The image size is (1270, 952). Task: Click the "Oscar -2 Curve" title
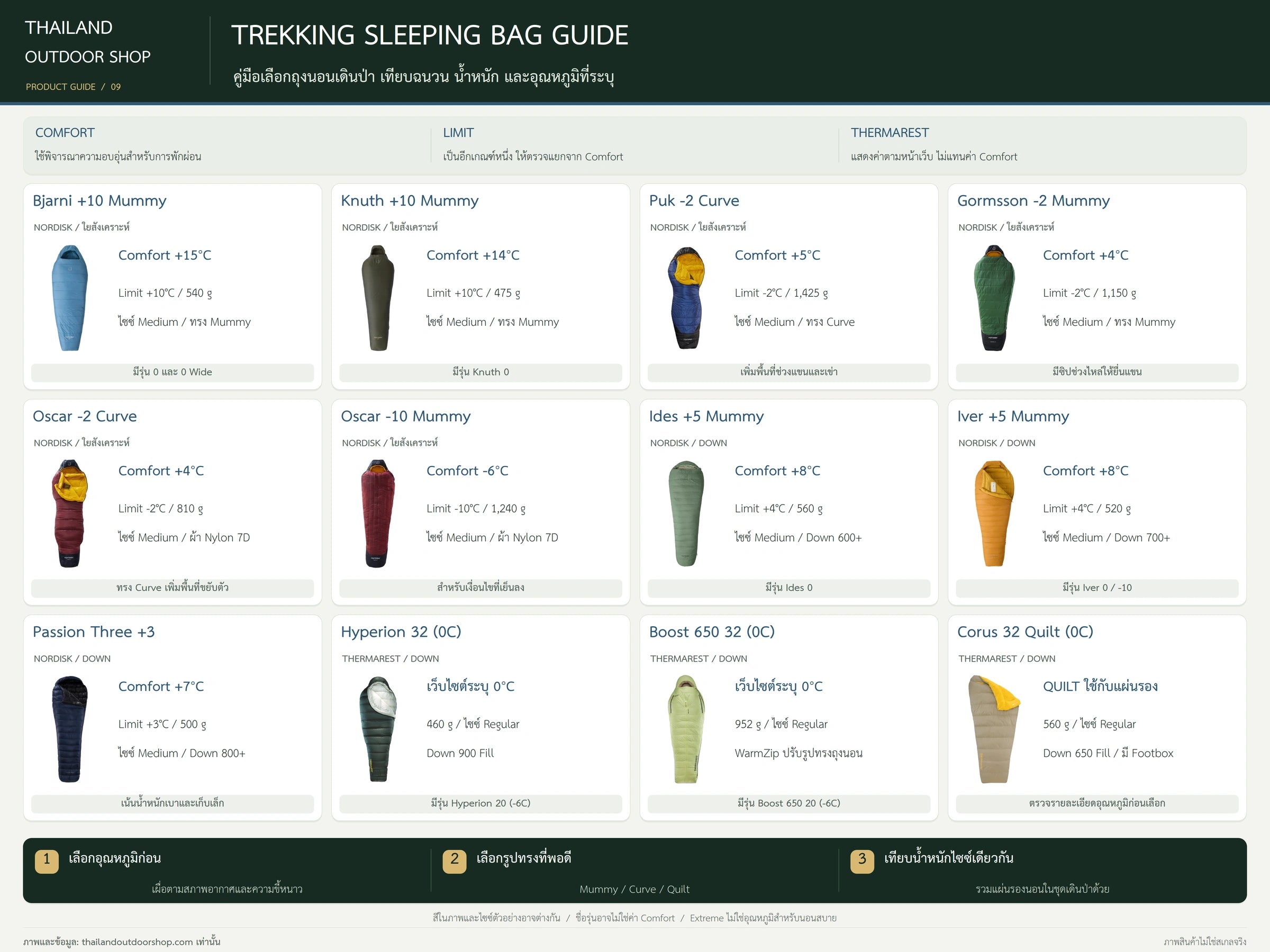click(84, 416)
